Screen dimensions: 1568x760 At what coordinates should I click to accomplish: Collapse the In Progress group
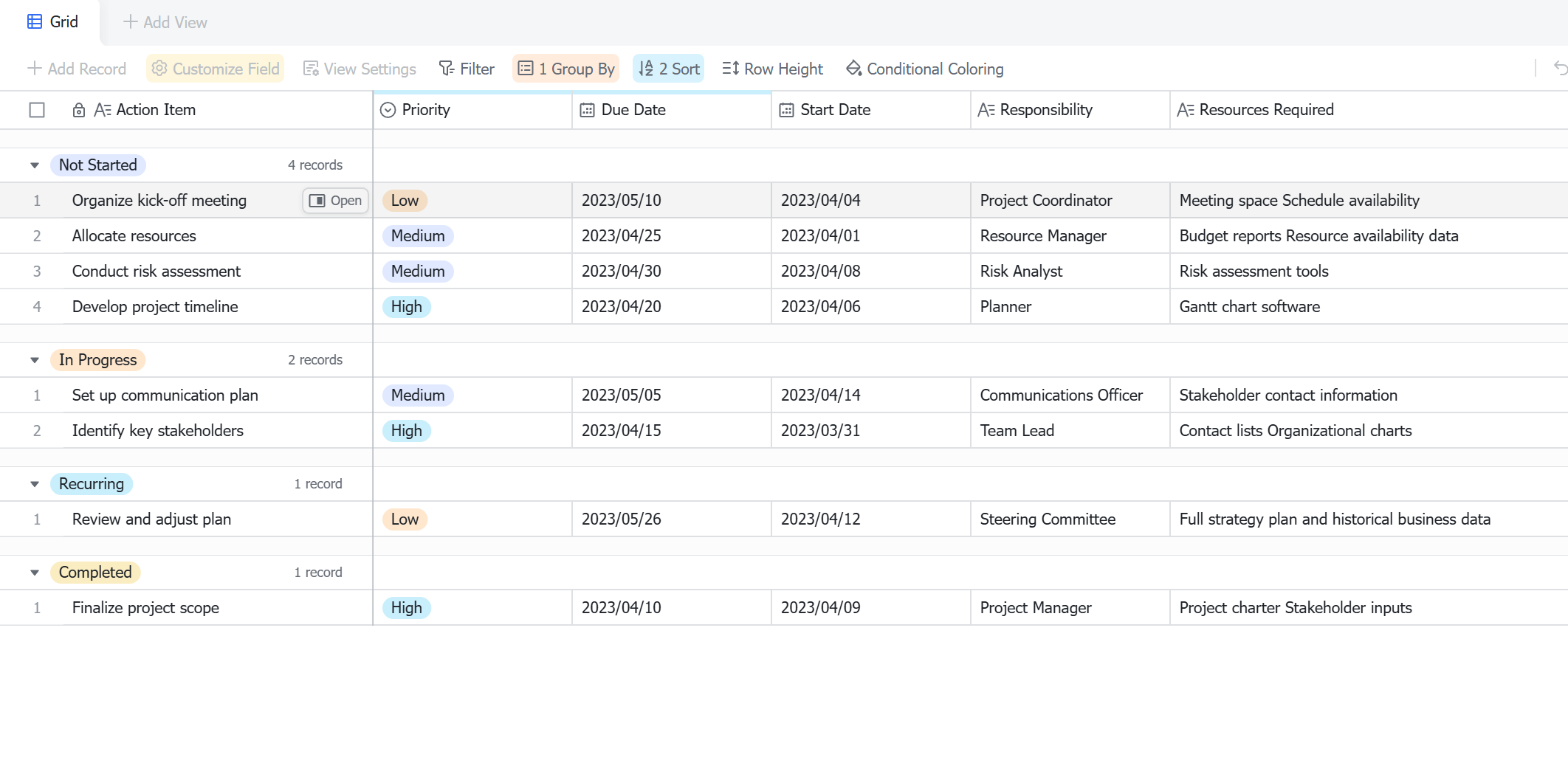click(x=35, y=360)
